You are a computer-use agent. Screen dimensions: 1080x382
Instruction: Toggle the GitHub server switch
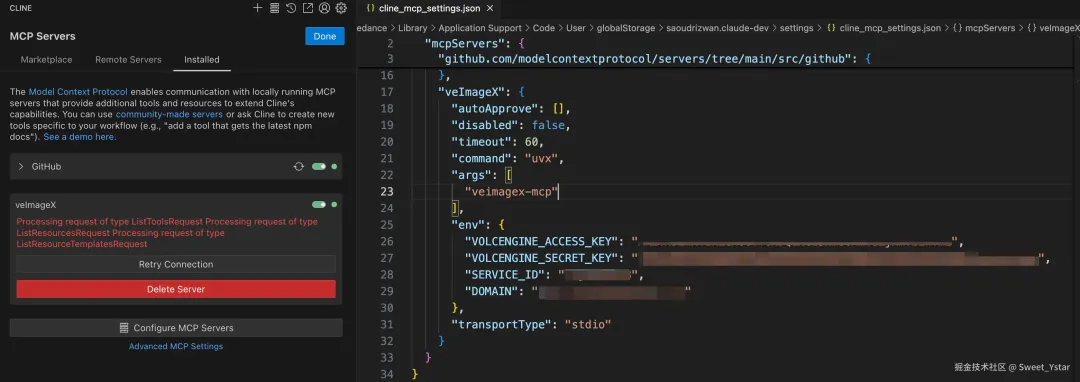pos(318,167)
